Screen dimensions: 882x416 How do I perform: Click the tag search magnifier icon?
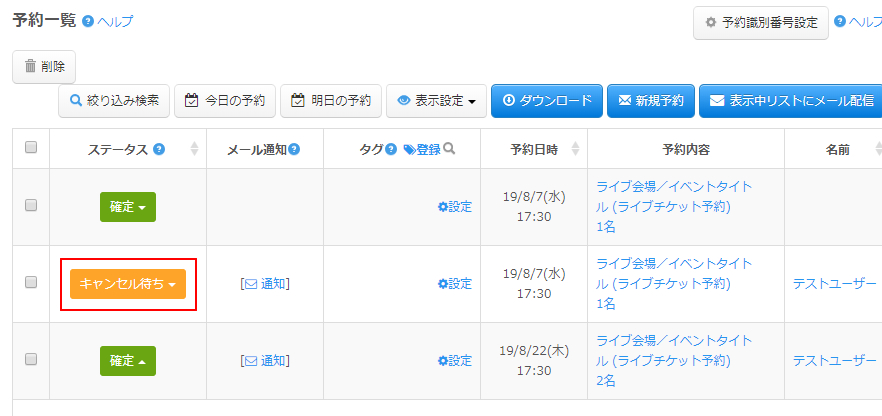(x=450, y=149)
